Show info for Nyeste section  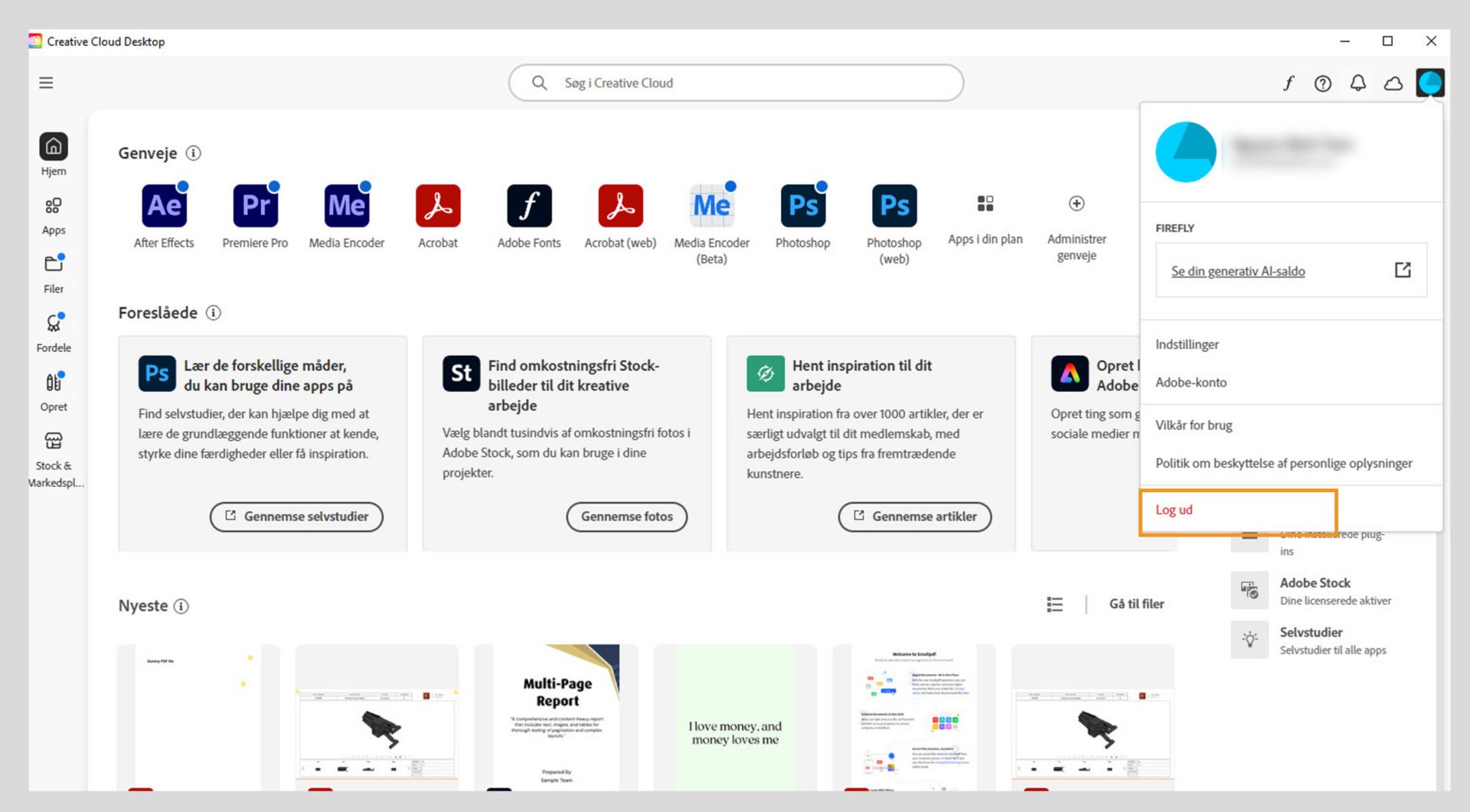coord(181,606)
